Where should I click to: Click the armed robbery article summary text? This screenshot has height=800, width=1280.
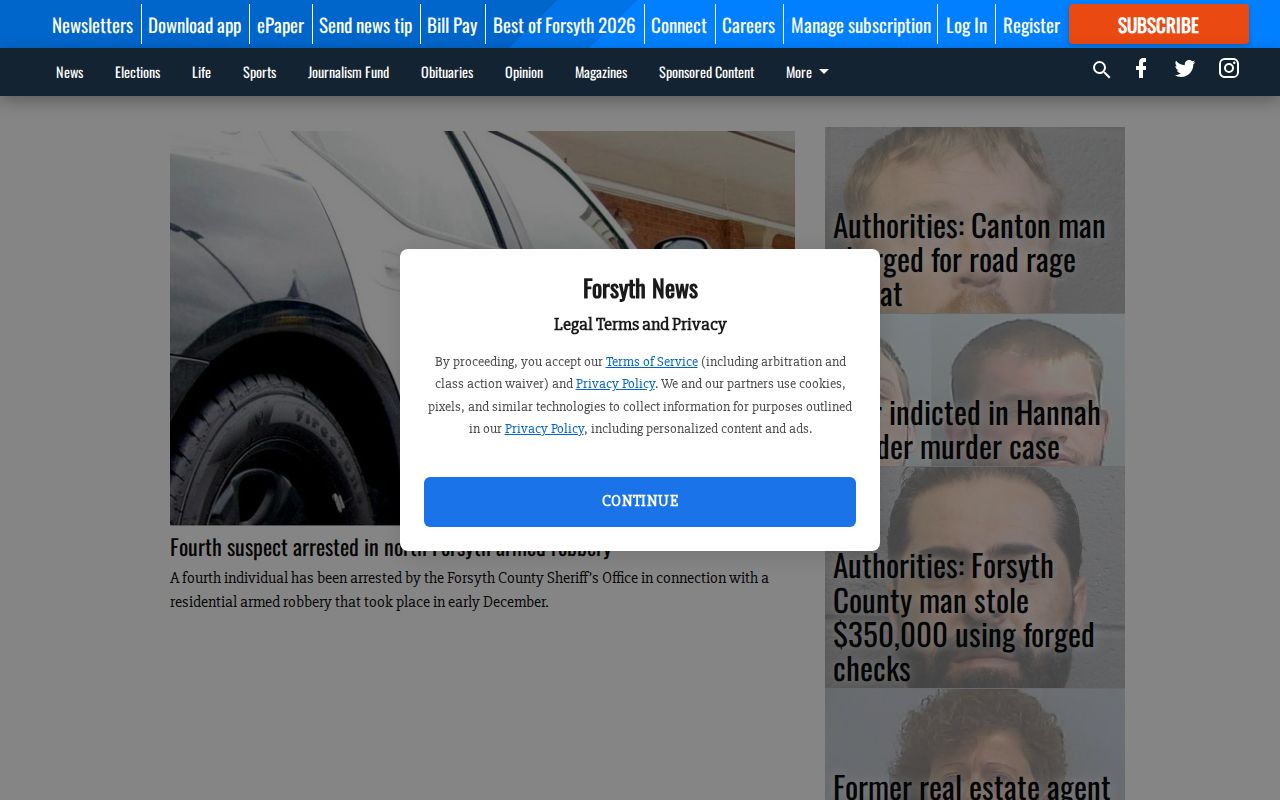point(469,590)
